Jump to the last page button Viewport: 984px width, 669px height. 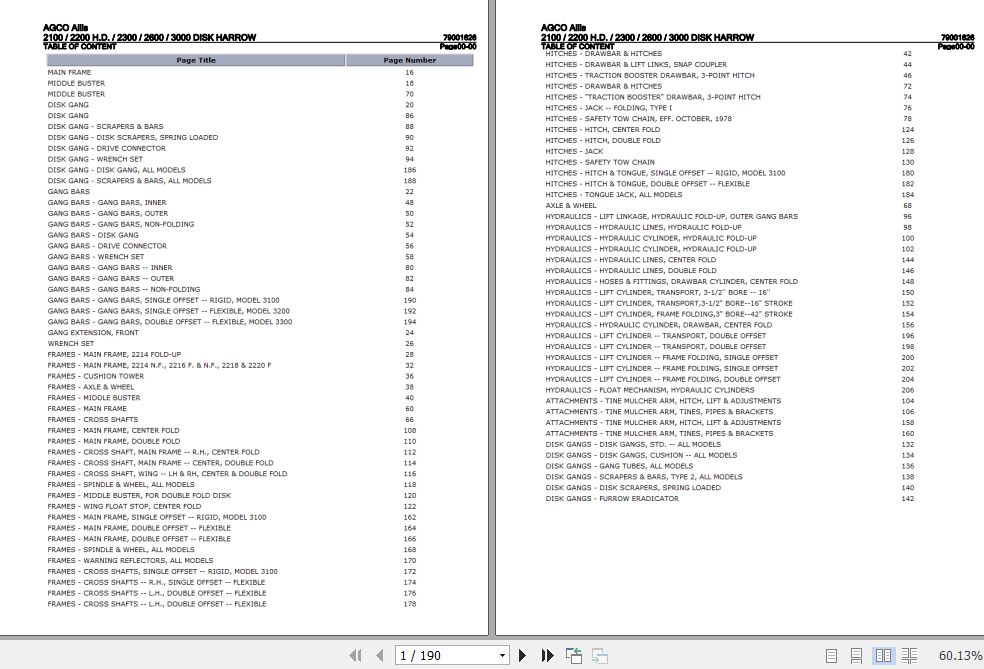(547, 656)
